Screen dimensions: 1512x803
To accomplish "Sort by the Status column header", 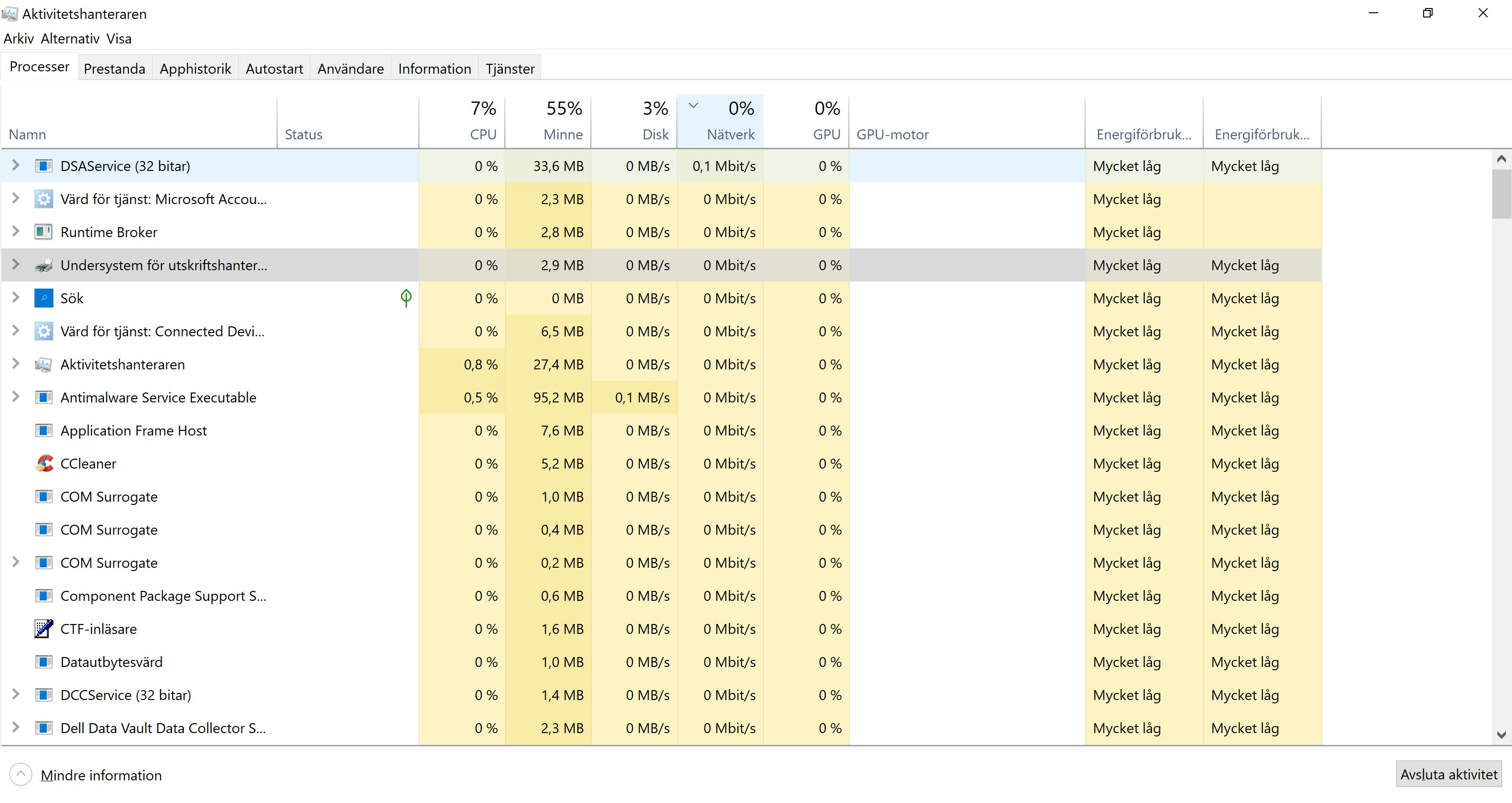I will pos(348,122).
